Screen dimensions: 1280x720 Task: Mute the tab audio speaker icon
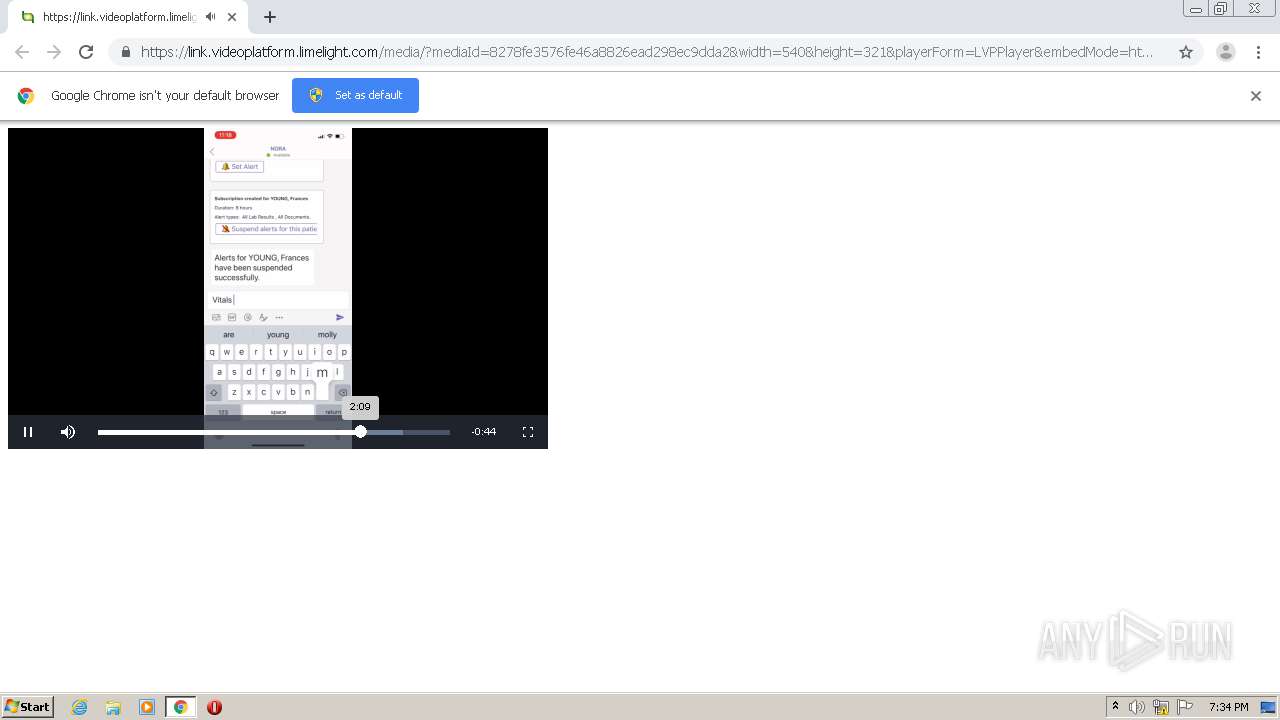[x=210, y=17]
